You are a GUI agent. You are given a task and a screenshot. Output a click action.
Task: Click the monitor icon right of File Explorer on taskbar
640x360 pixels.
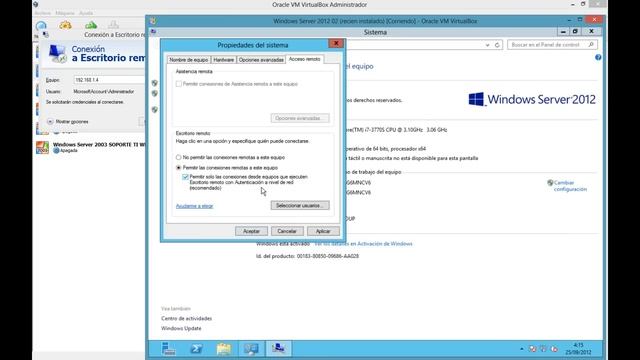click(x=251, y=349)
